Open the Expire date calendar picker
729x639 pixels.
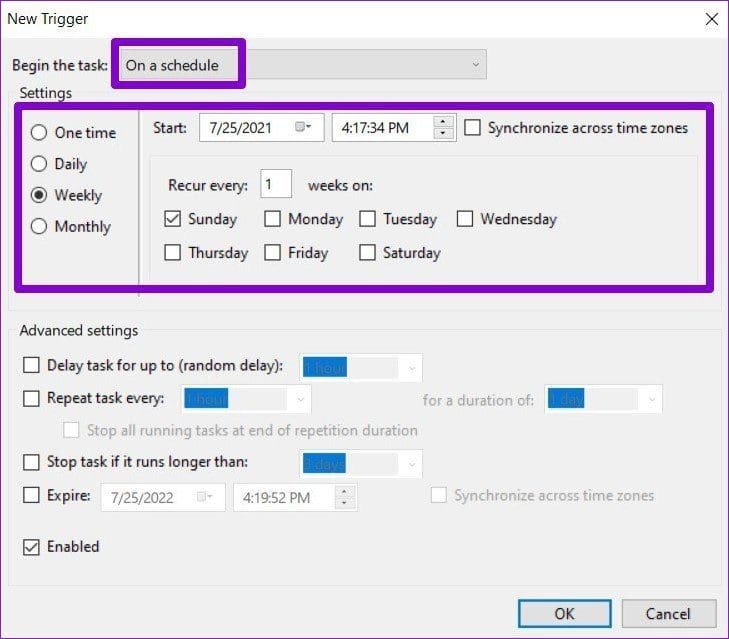[x=204, y=497]
